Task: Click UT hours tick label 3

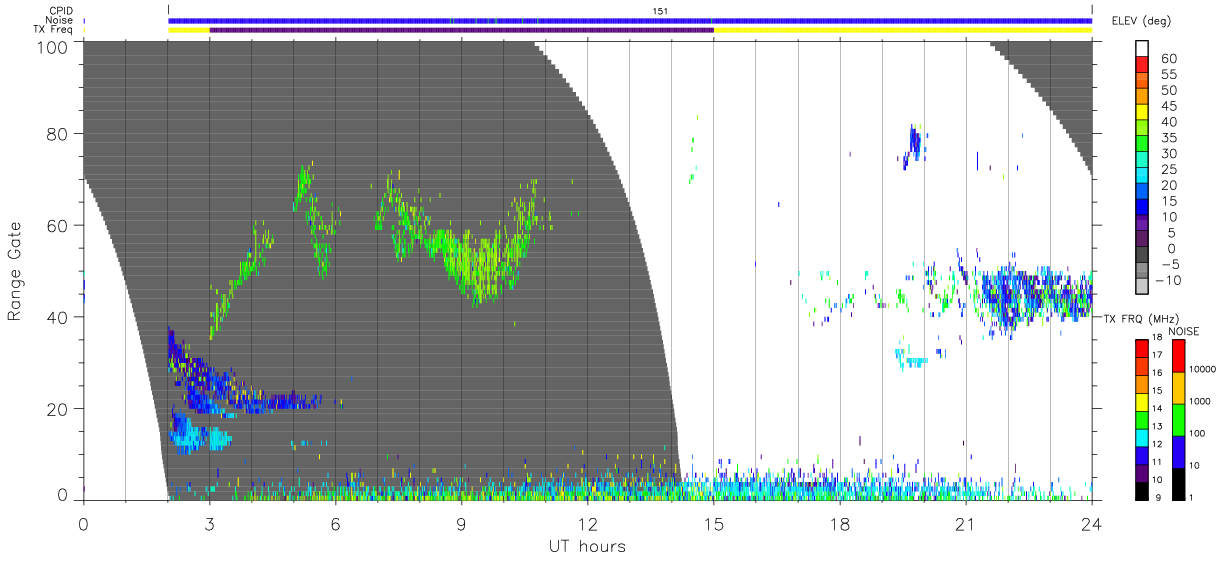Action: pyautogui.click(x=209, y=523)
